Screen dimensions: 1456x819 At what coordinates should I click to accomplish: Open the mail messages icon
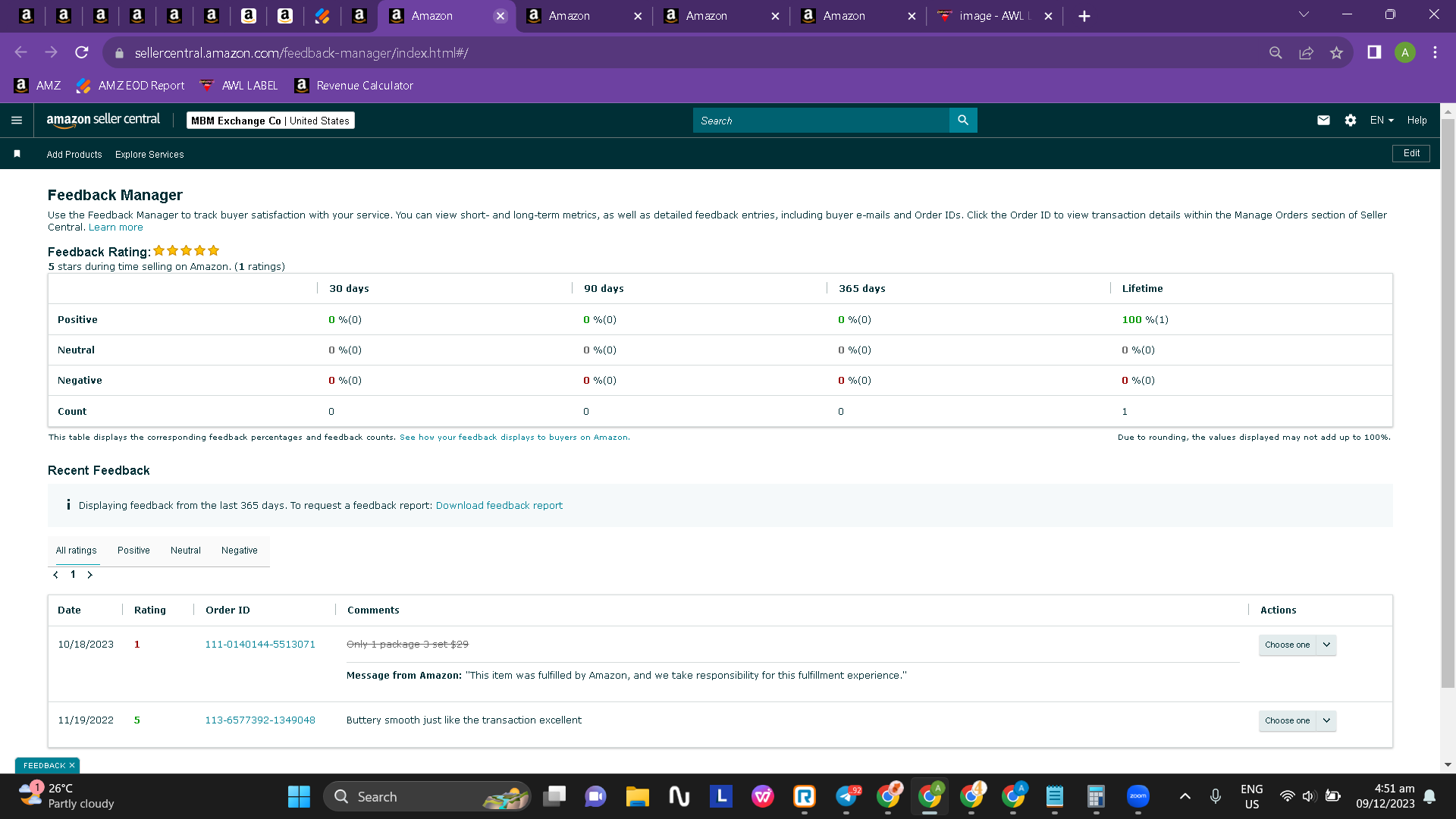[x=1323, y=121]
